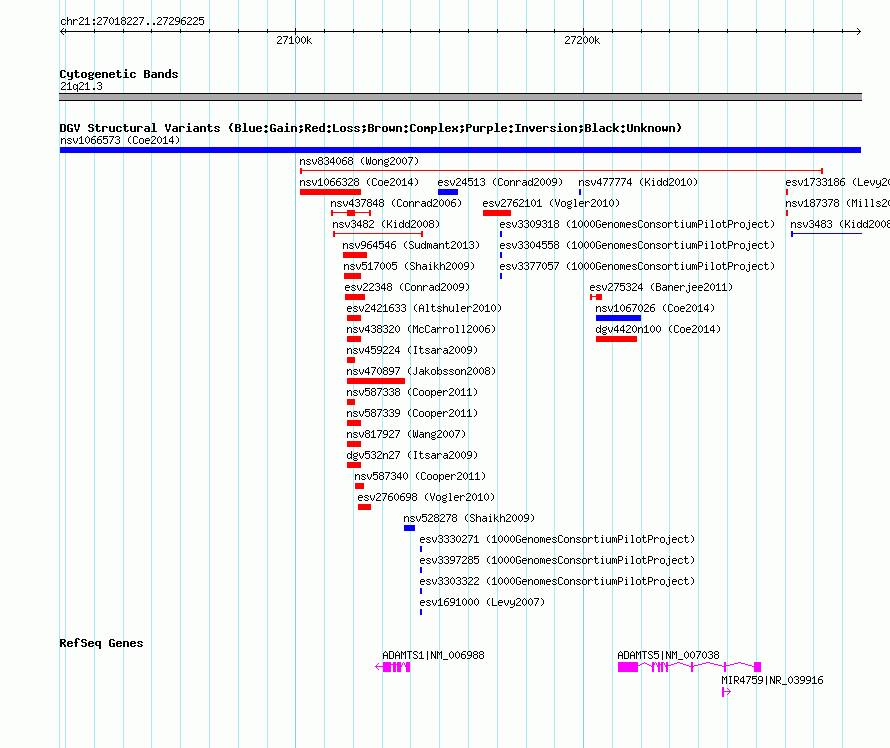Click the left arrow of the ruler
The width and height of the screenshot is (890, 748).
(63, 32)
